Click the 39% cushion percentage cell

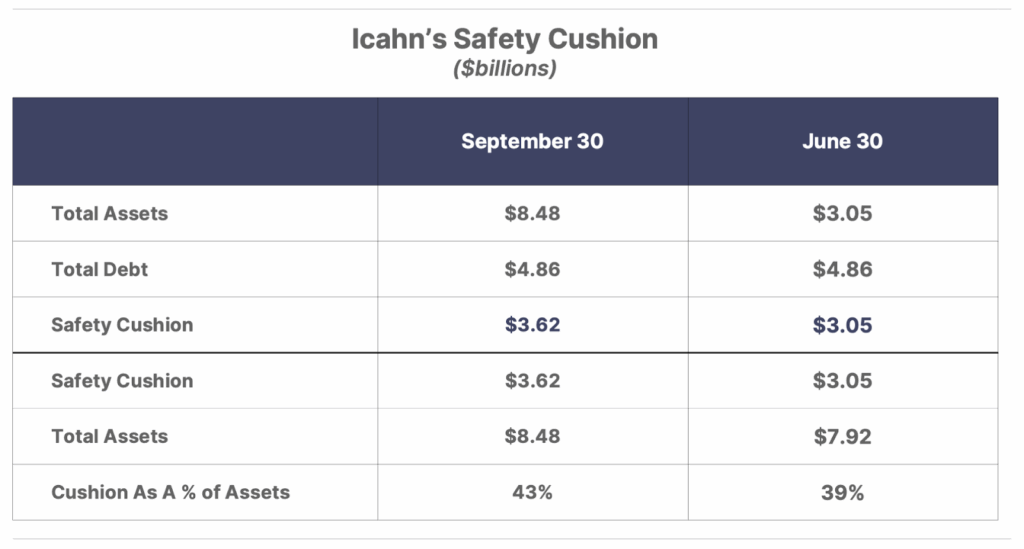coord(842,492)
